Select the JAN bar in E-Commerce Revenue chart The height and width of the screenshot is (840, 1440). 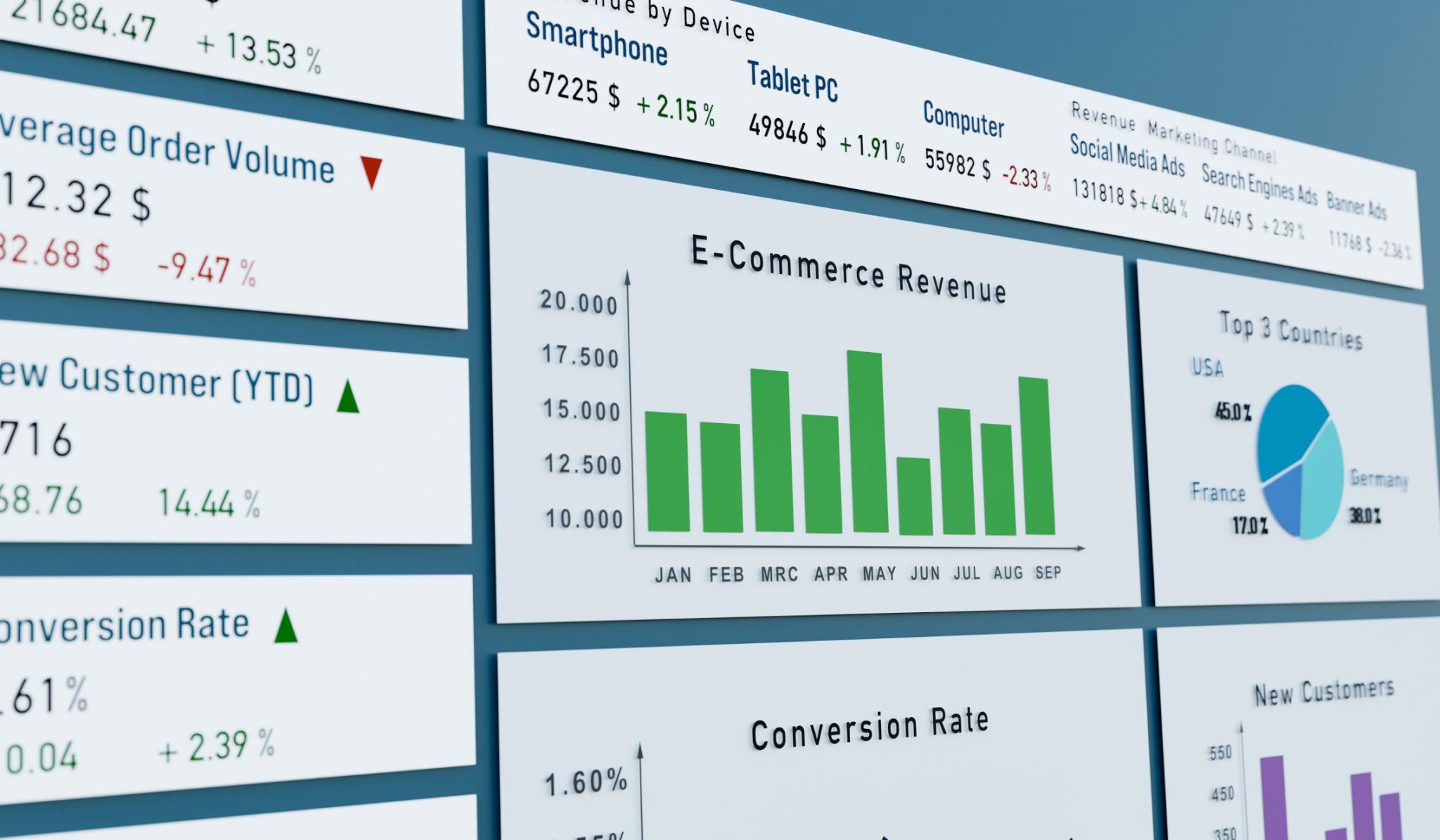[667, 472]
